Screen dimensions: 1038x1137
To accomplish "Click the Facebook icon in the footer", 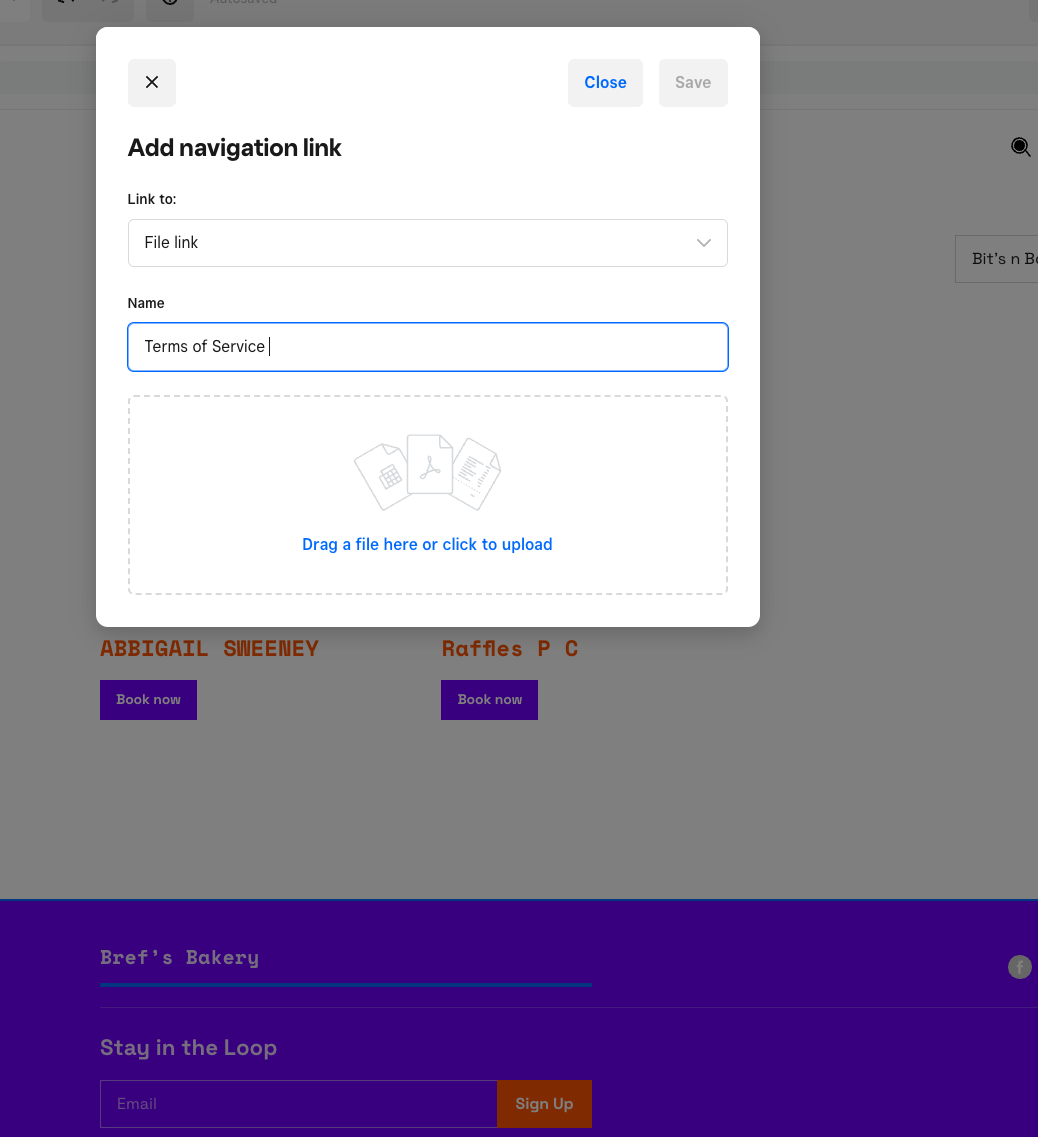I will (1020, 967).
